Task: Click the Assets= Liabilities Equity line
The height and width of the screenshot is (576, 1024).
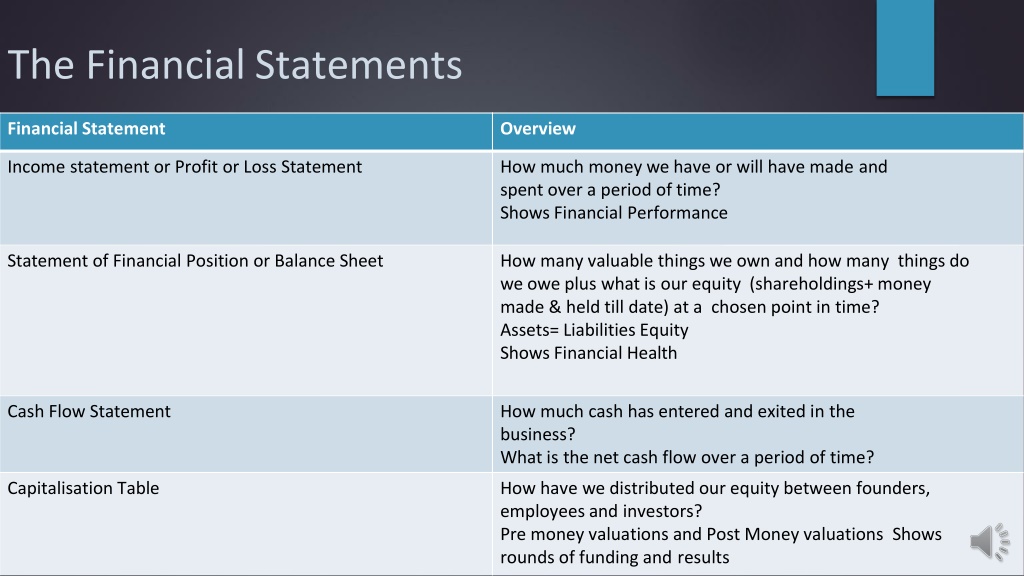Action: coord(594,330)
